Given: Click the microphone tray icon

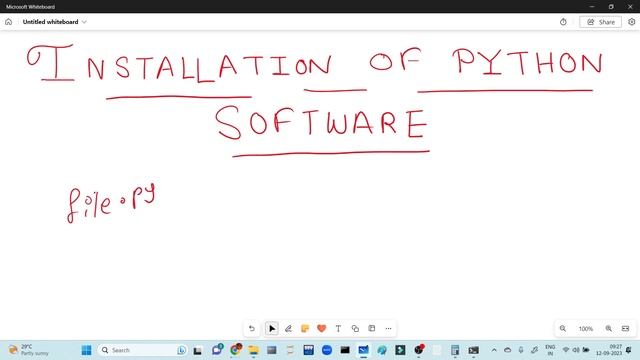Looking at the screenshot, I should click(521, 350).
